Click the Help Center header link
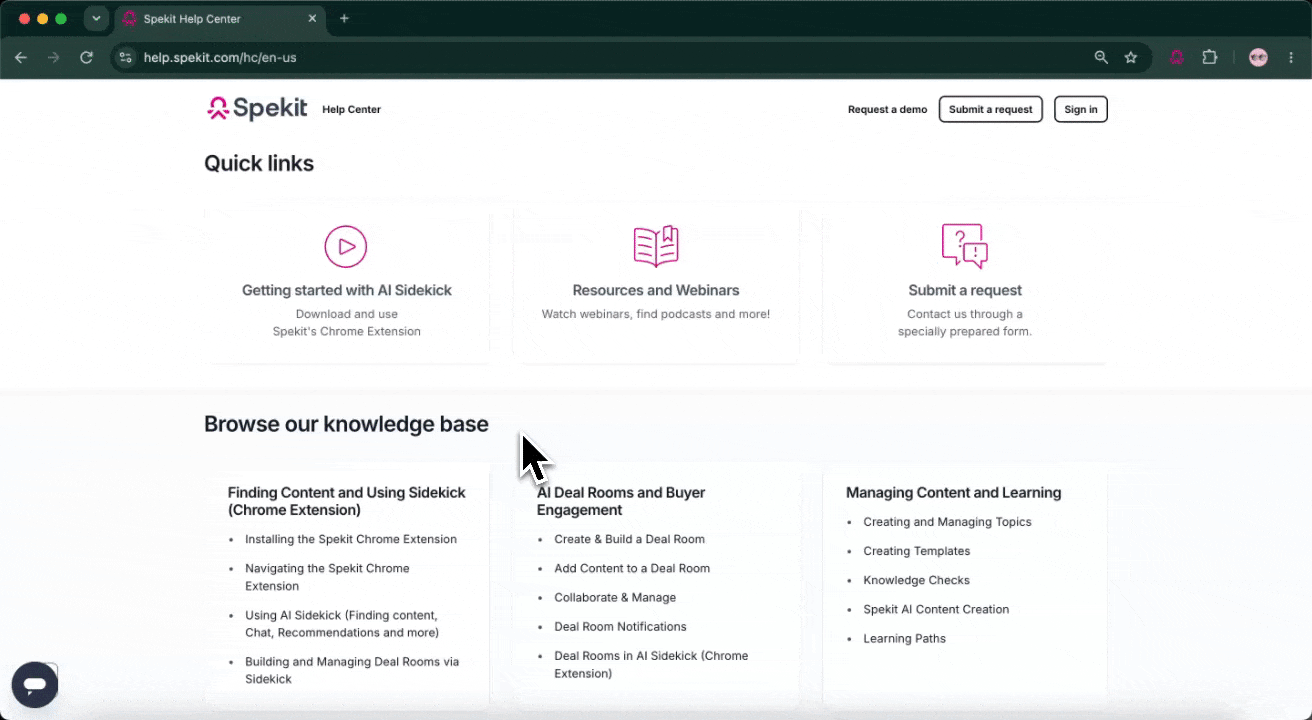Viewport: 1312px width, 720px height. pos(351,109)
